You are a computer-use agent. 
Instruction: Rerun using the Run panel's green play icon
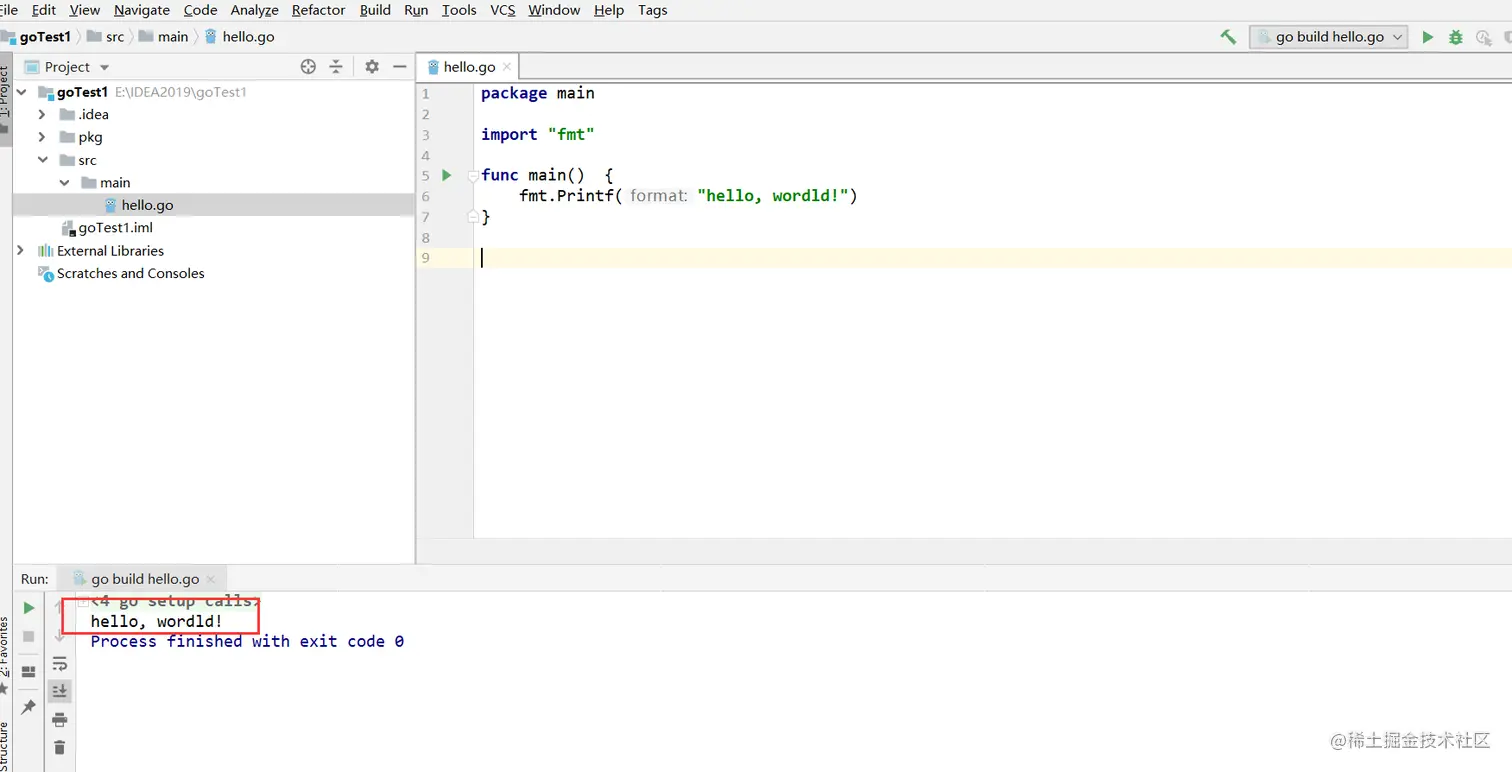point(28,608)
